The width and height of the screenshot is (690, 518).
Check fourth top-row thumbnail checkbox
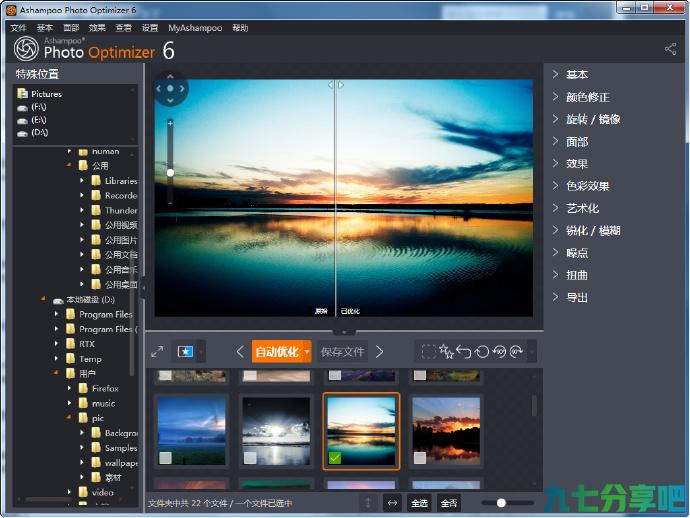(x=420, y=375)
